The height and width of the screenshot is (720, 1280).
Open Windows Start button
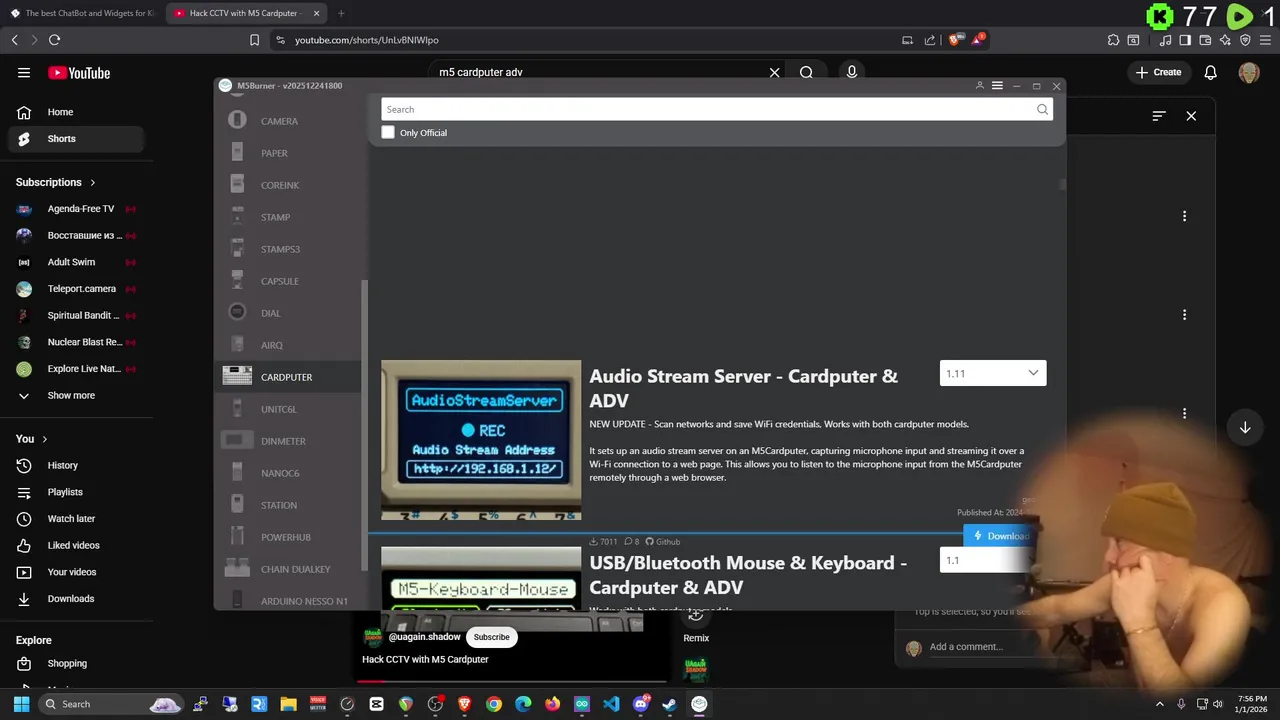pyautogui.click(x=21, y=704)
